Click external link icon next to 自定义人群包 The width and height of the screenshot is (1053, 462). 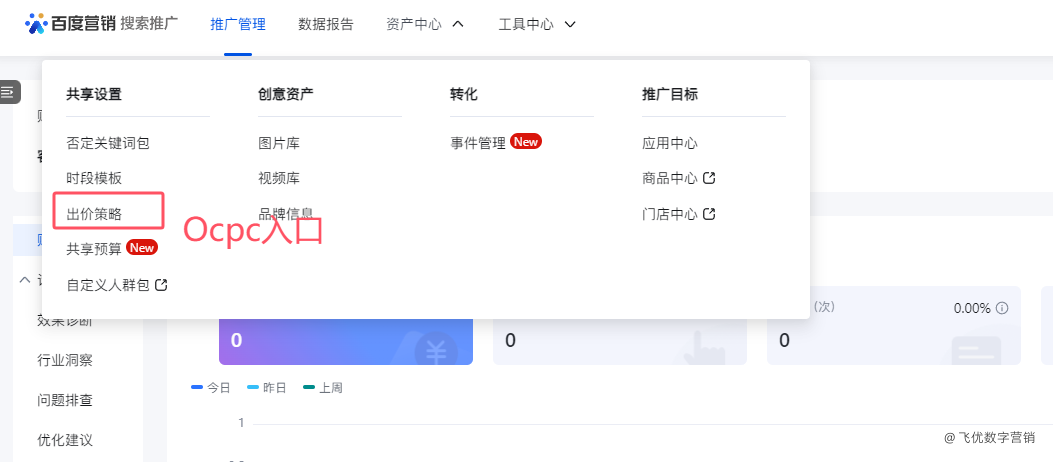[x=161, y=285]
